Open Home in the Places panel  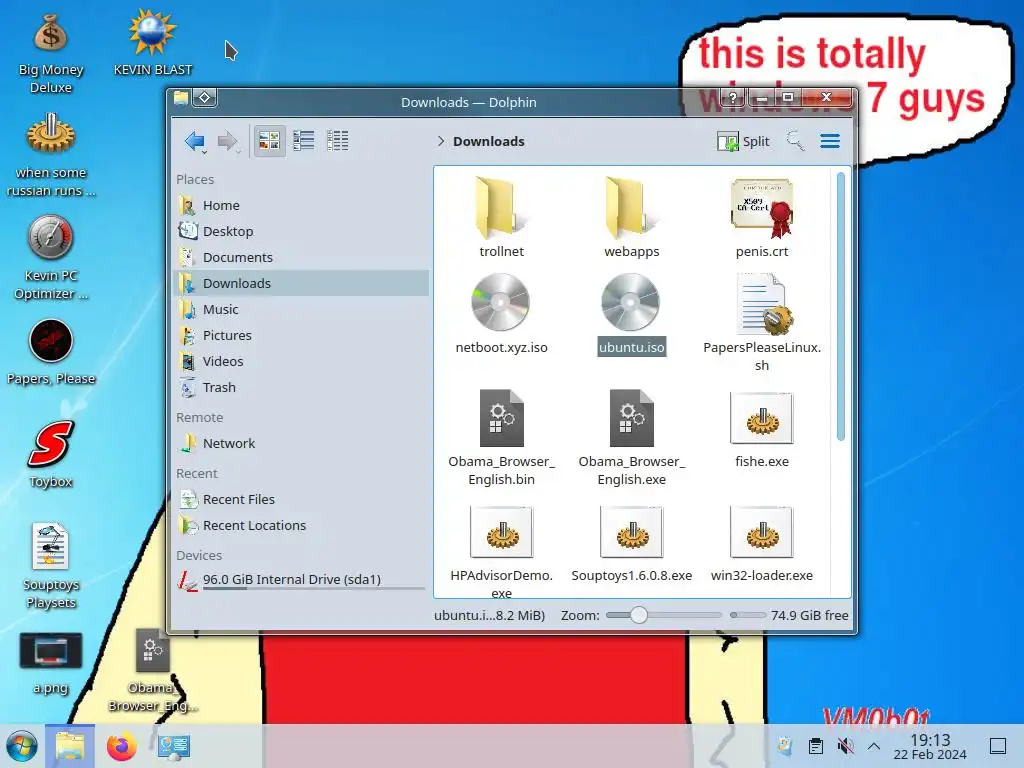302,205
